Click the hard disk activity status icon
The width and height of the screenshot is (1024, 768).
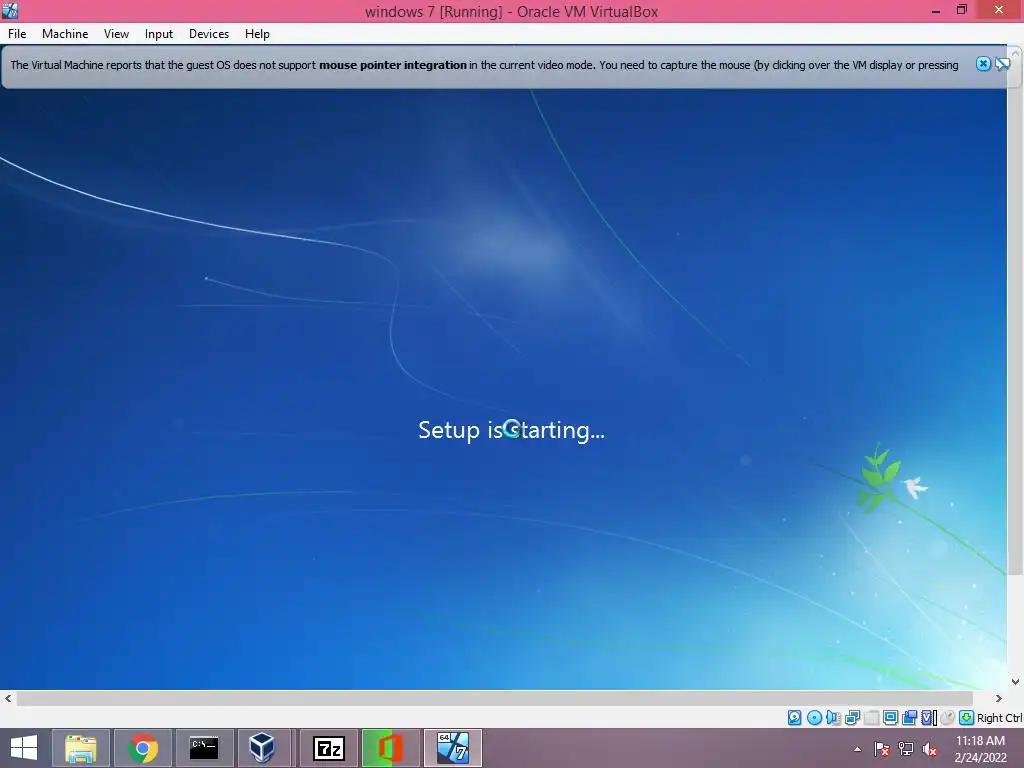coord(794,718)
